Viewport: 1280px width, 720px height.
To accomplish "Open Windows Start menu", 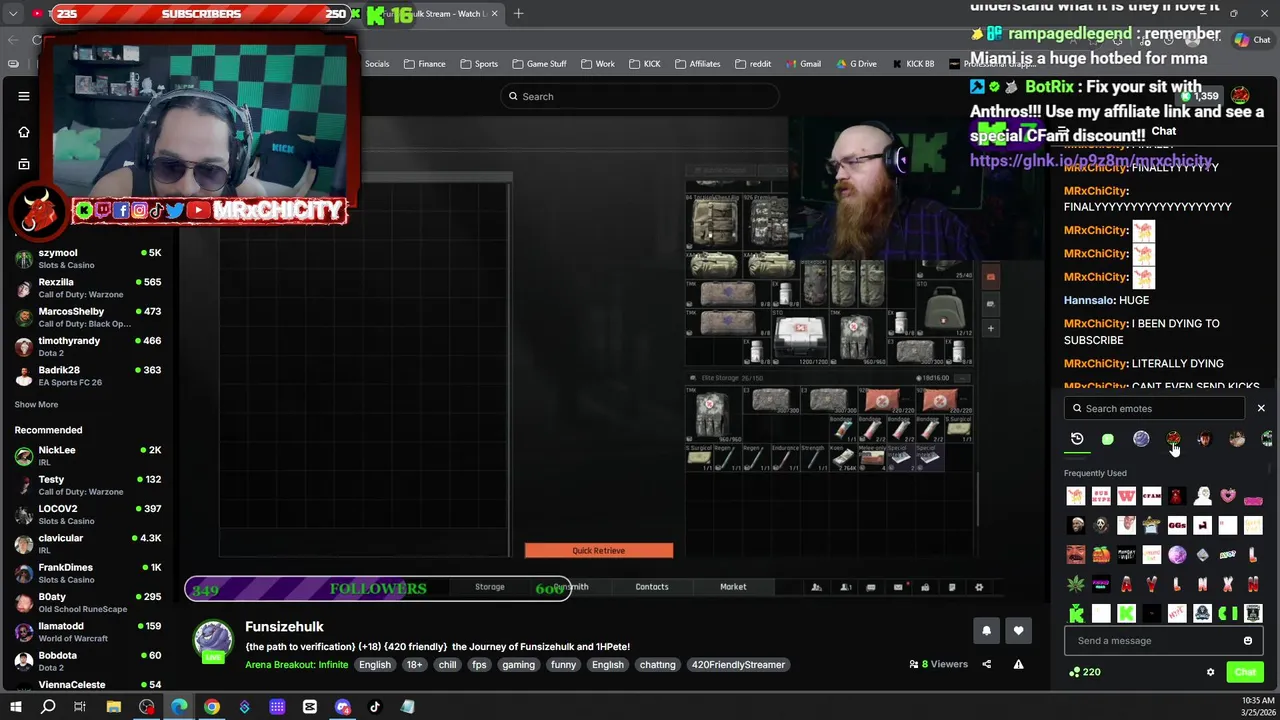I will pyautogui.click(x=16, y=707).
